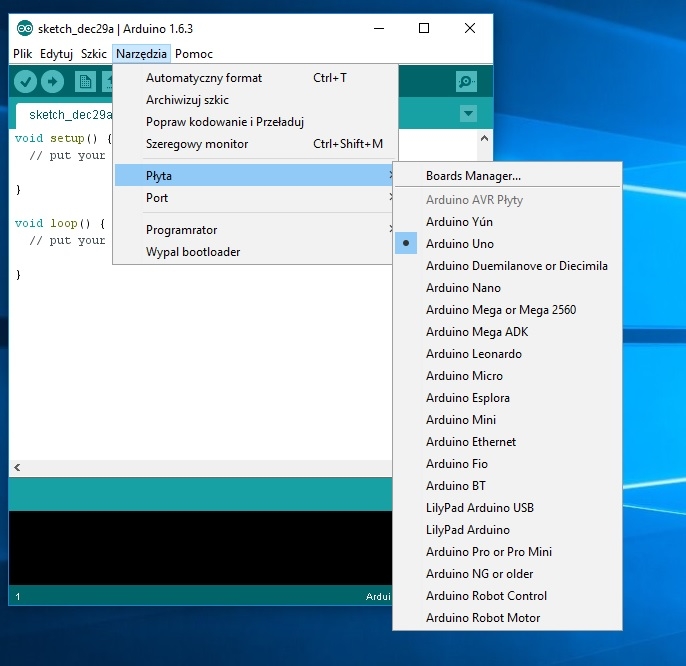Click Popraw kodowanie i Przeładuj
The height and width of the screenshot is (666, 686).
[x=255, y=122]
